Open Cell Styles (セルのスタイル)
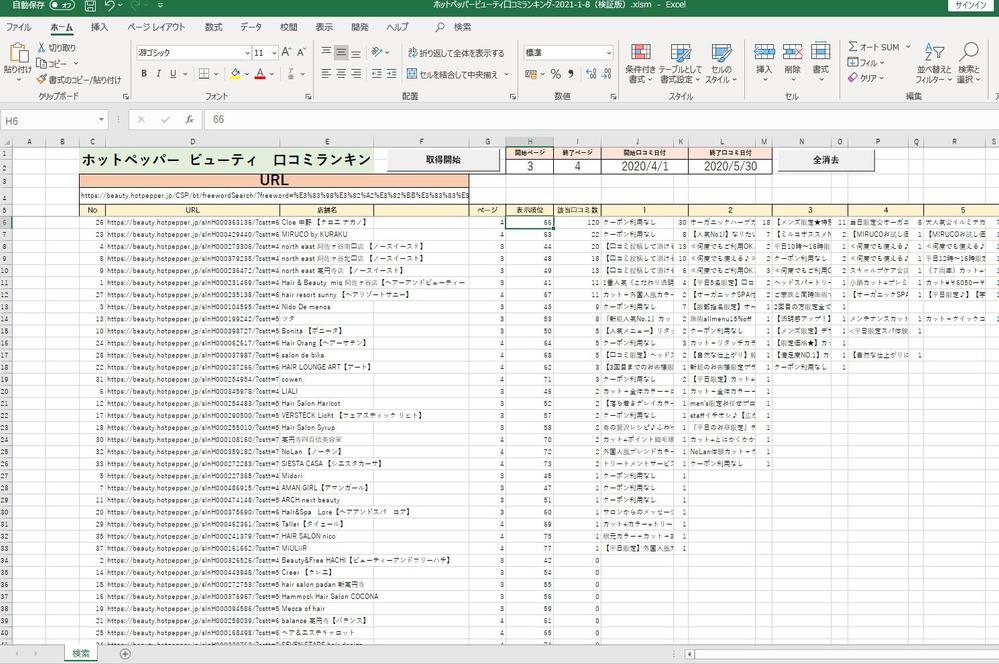 [x=721, y=64]
